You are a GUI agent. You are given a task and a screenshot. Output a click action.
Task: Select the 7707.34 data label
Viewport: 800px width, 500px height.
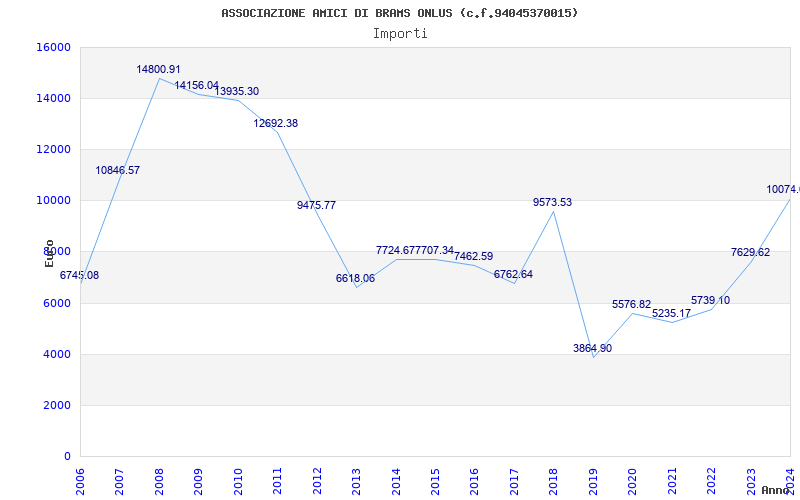434,251
